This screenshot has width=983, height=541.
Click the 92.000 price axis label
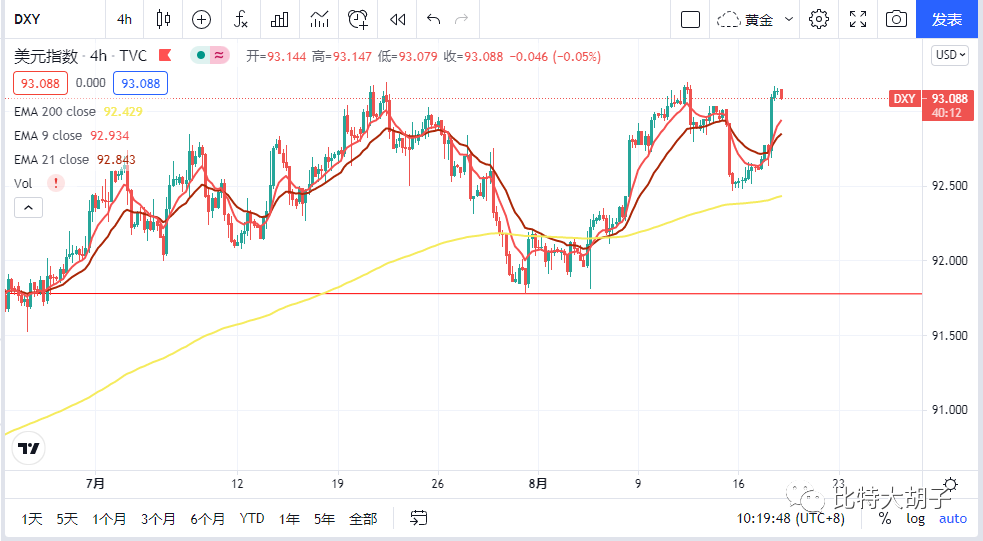(x=949, y=261)
